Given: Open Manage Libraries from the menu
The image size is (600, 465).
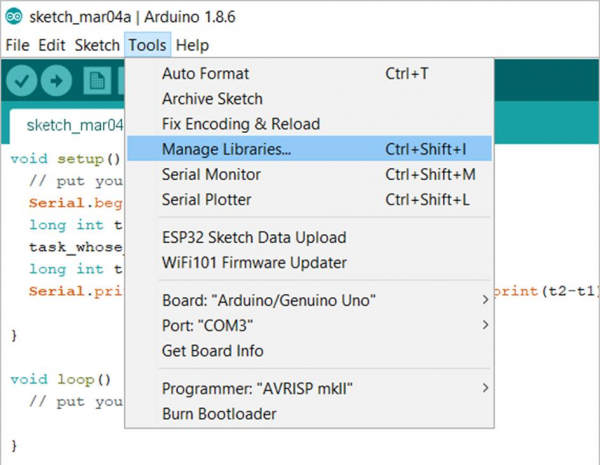Looking at the screenshot, I should coord(227,149).
